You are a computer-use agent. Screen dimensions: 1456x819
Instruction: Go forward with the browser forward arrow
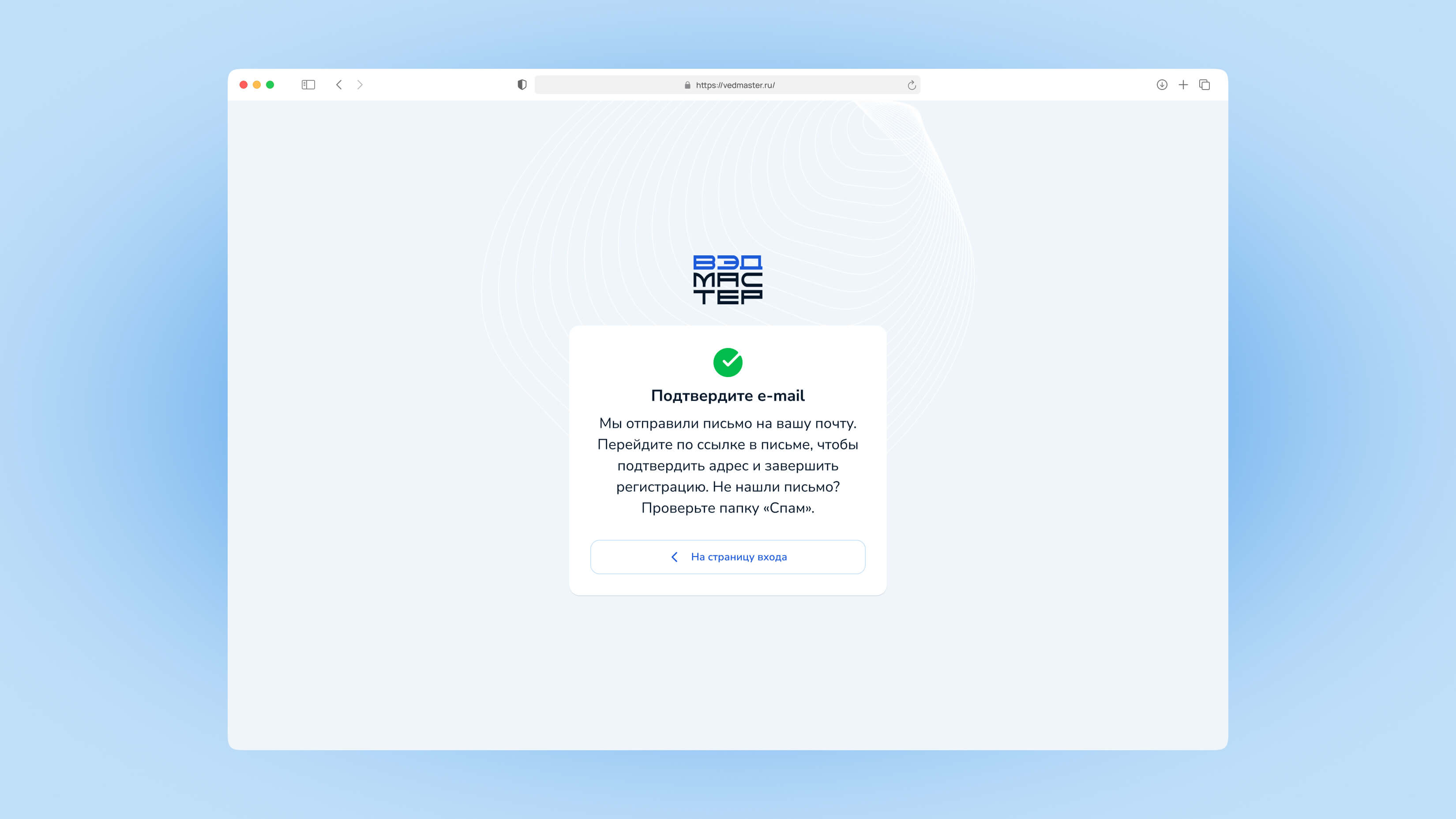coord(360,85)
